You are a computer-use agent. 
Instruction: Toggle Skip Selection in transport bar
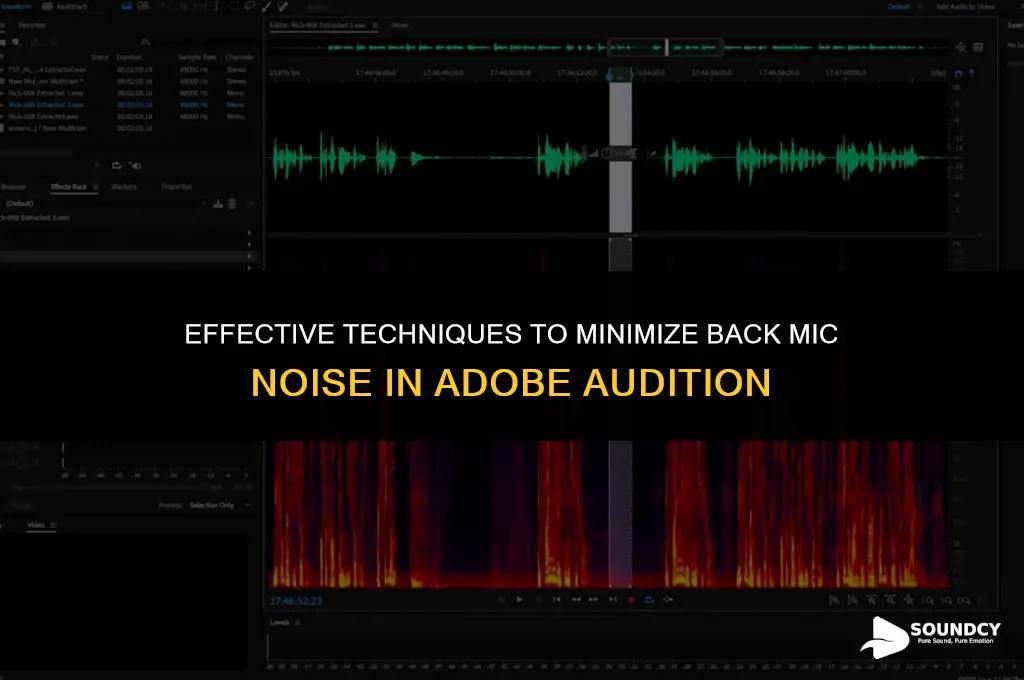(668, 600)
